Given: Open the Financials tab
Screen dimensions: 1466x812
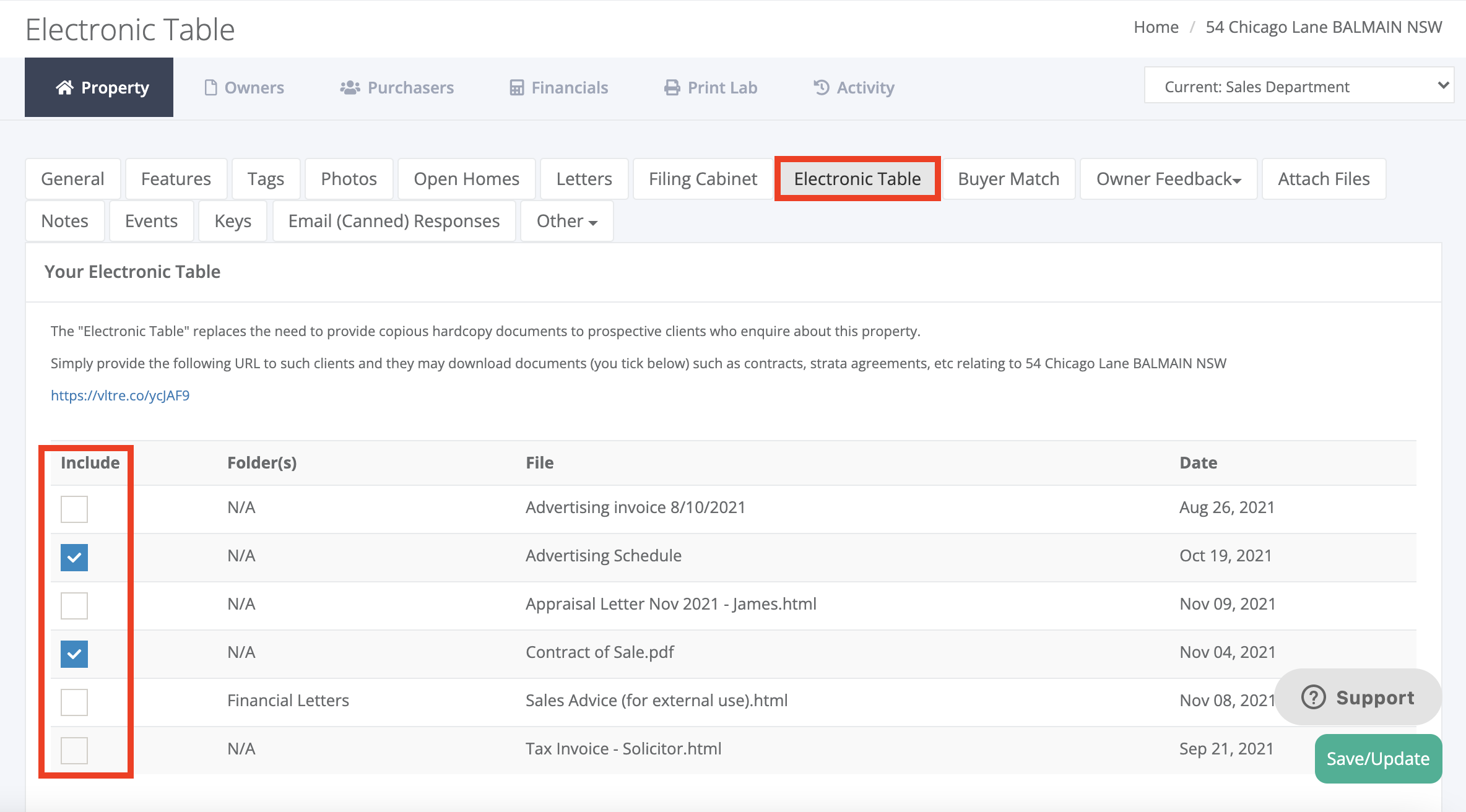Looking at the screenshot, I should pyautogui.click(x=558, y=88).
